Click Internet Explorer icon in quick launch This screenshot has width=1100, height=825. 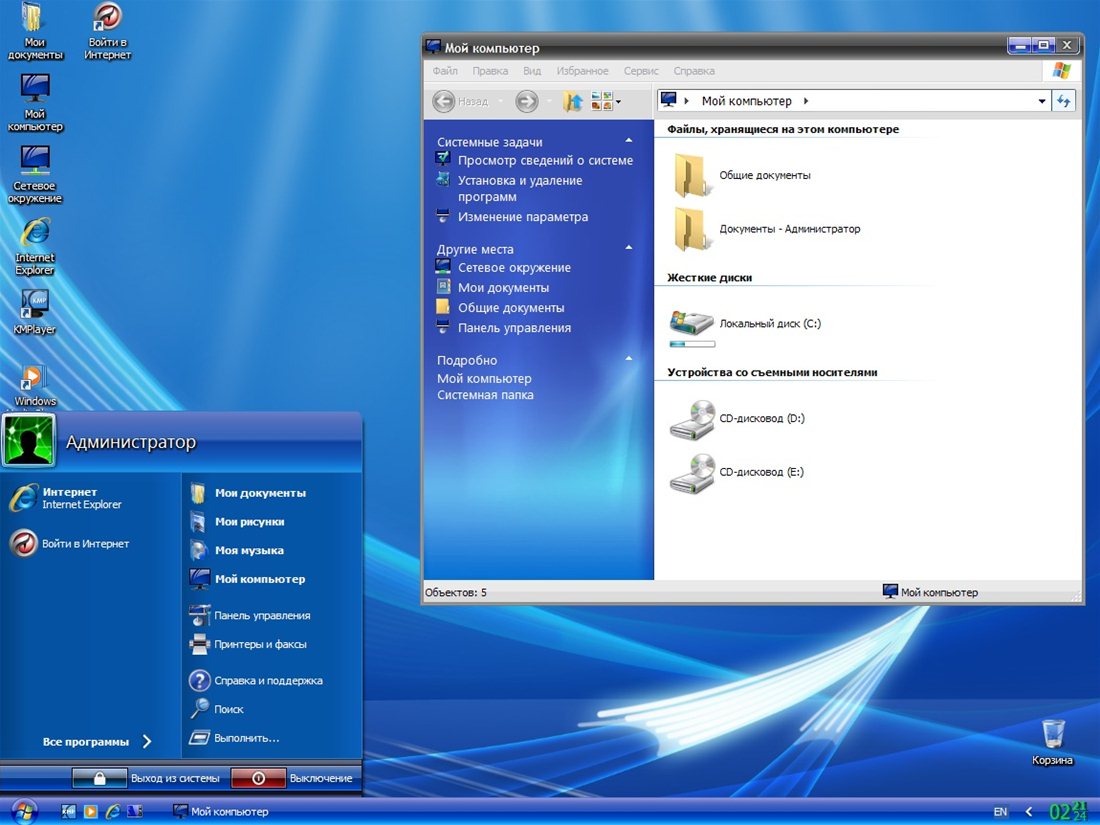coord(113,811)
